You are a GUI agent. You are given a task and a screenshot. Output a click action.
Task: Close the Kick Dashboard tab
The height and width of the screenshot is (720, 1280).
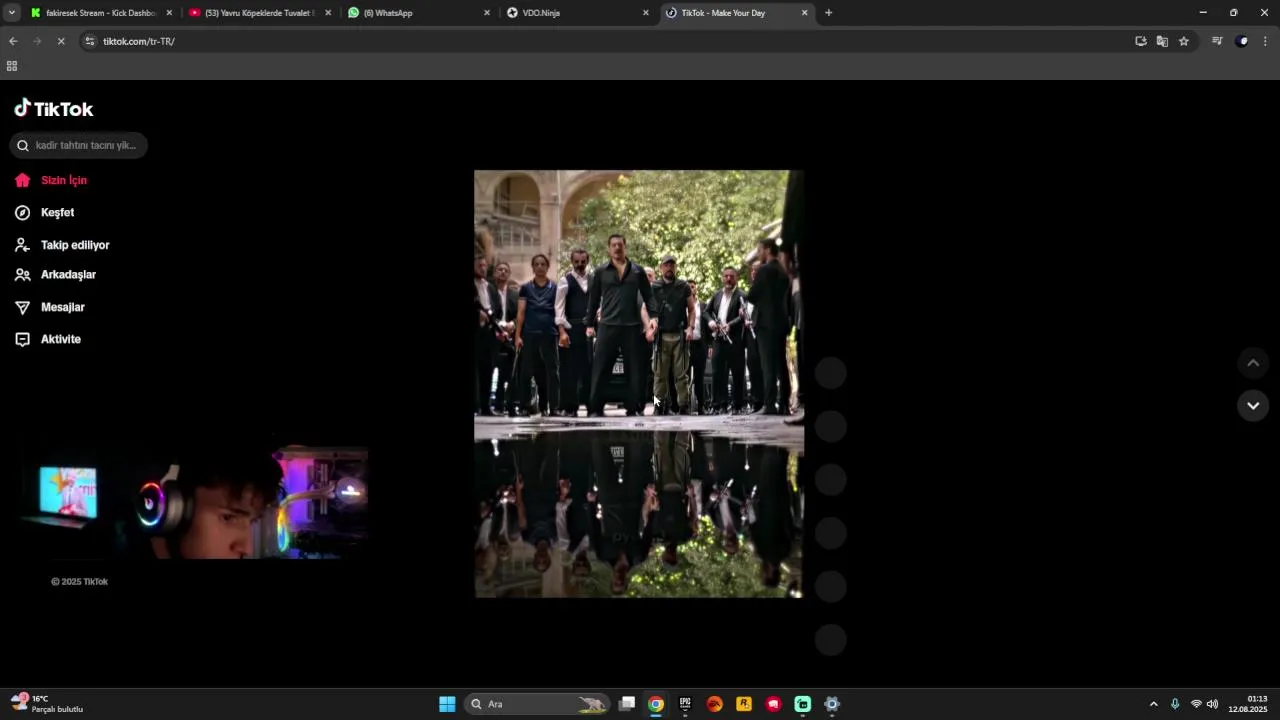coord(169,13)
